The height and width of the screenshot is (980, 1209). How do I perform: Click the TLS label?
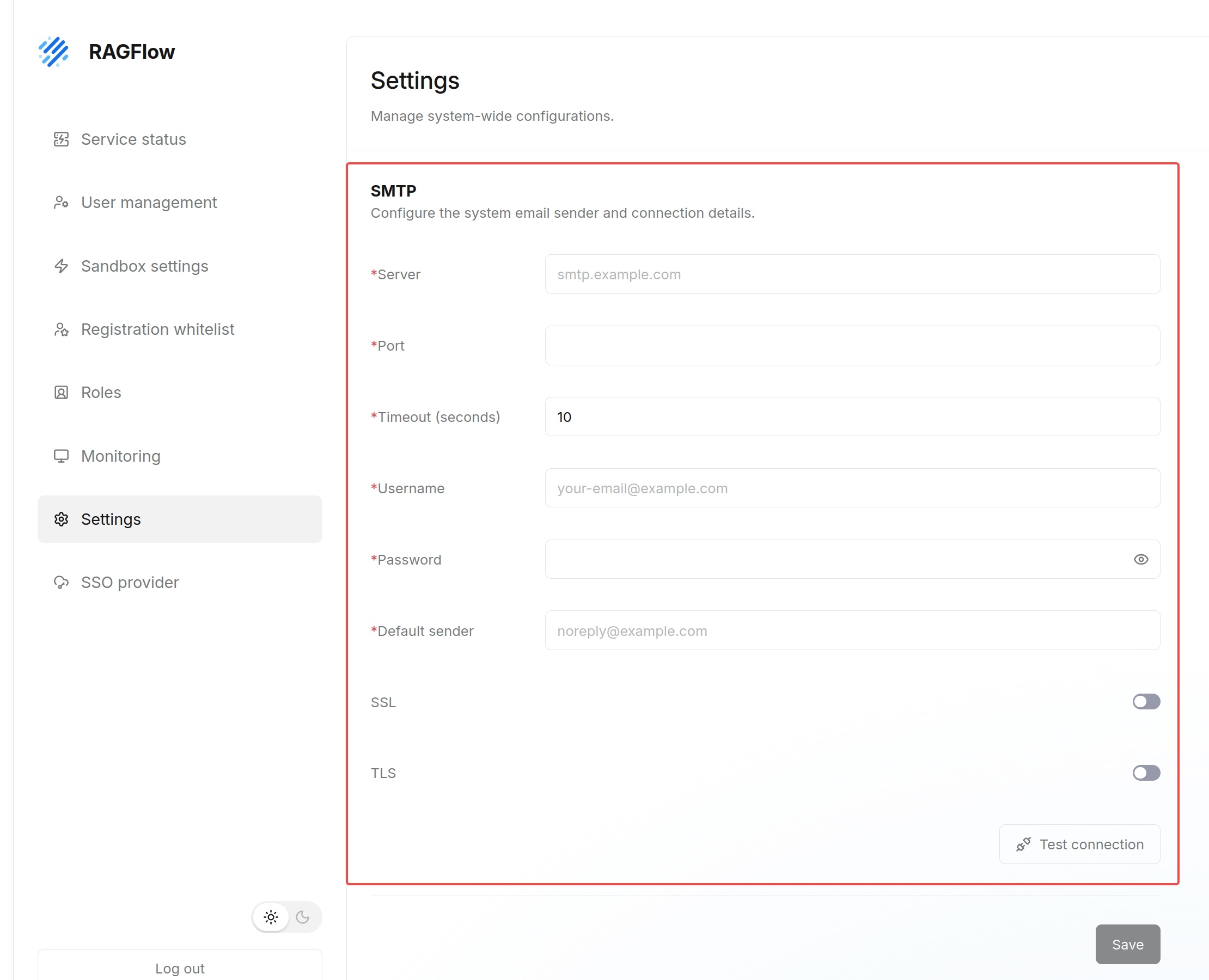tap(383, 774)
